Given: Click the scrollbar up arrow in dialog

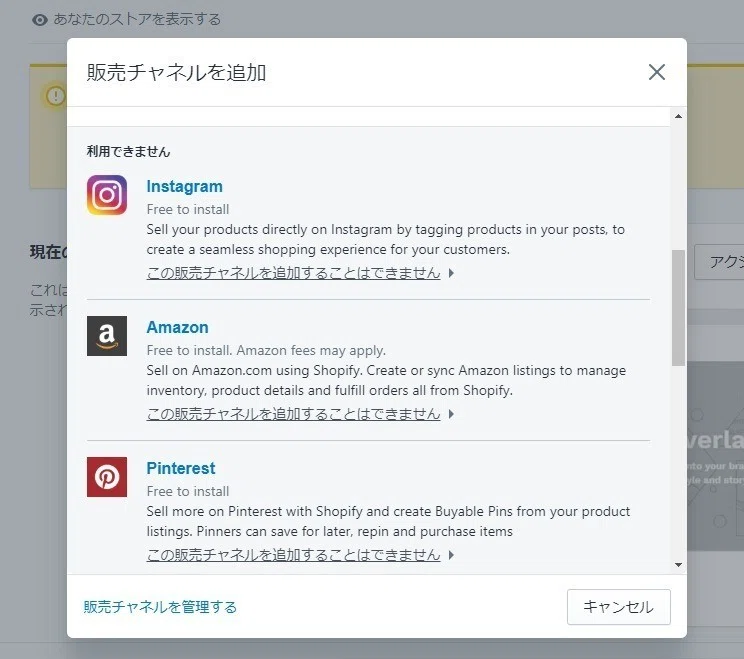Looking at the screenshot, I should tap(678, 116).
